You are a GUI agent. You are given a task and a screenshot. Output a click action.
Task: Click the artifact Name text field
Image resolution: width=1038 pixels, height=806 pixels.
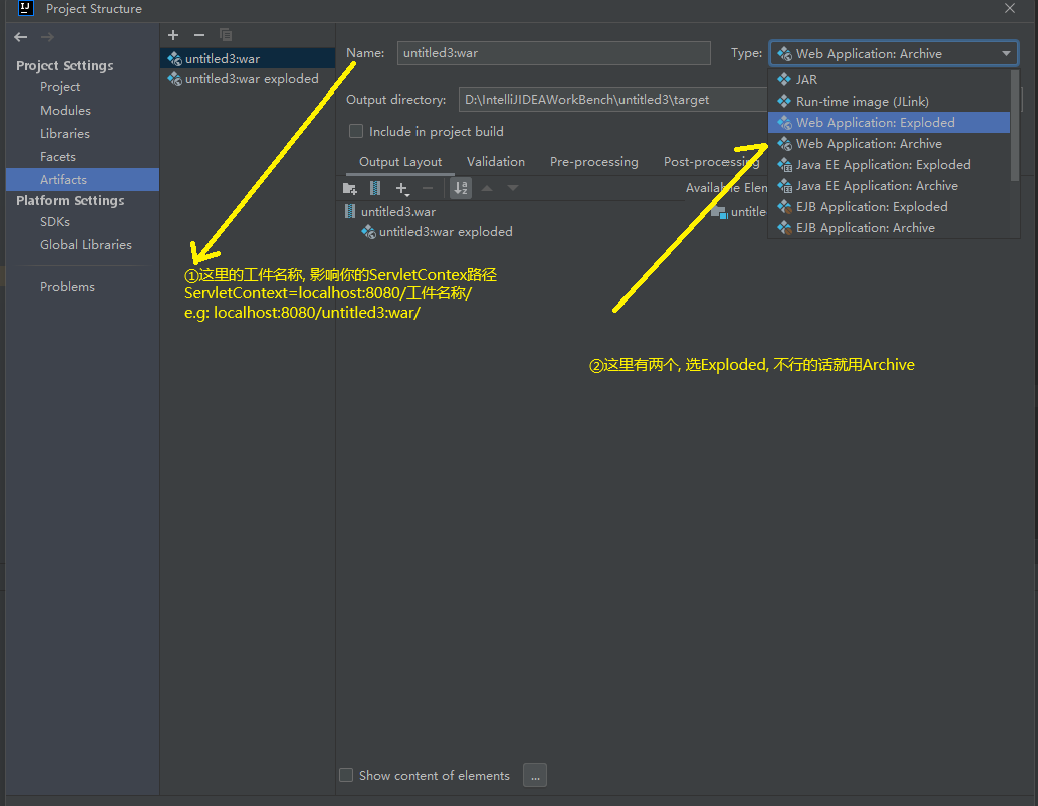click(x=553, y=54)
